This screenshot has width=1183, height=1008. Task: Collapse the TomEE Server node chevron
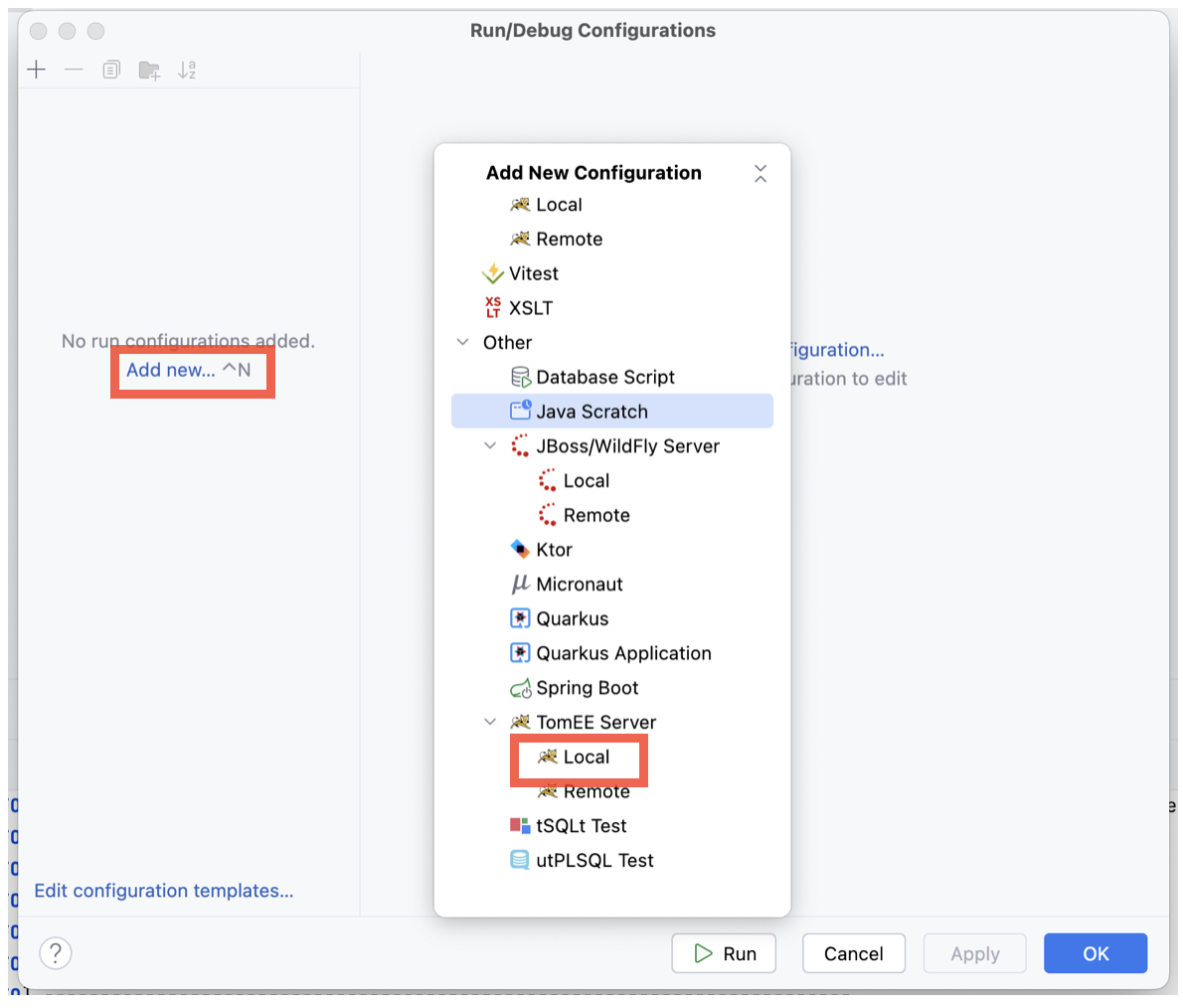[490, 722]
